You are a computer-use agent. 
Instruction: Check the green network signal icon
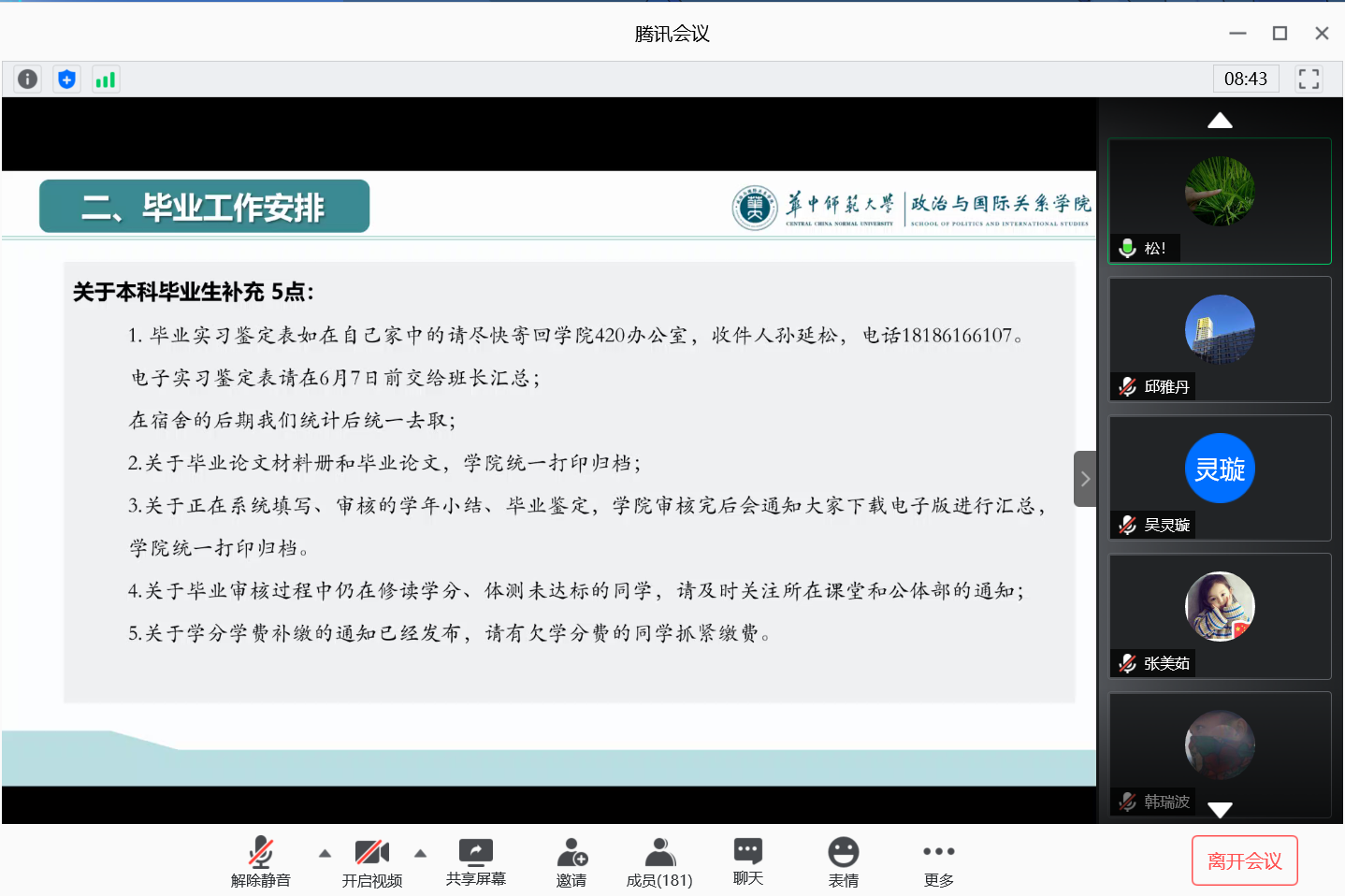106,79
